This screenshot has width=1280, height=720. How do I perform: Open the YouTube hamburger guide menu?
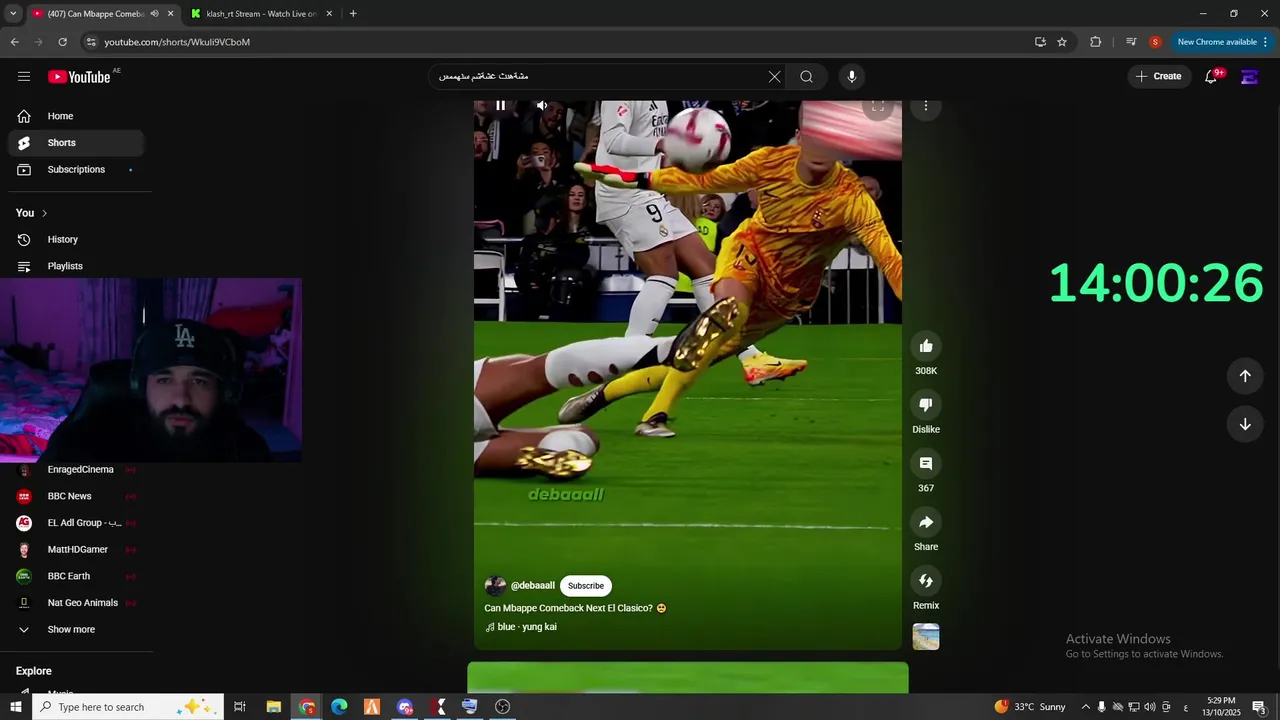tap(24, 76)
